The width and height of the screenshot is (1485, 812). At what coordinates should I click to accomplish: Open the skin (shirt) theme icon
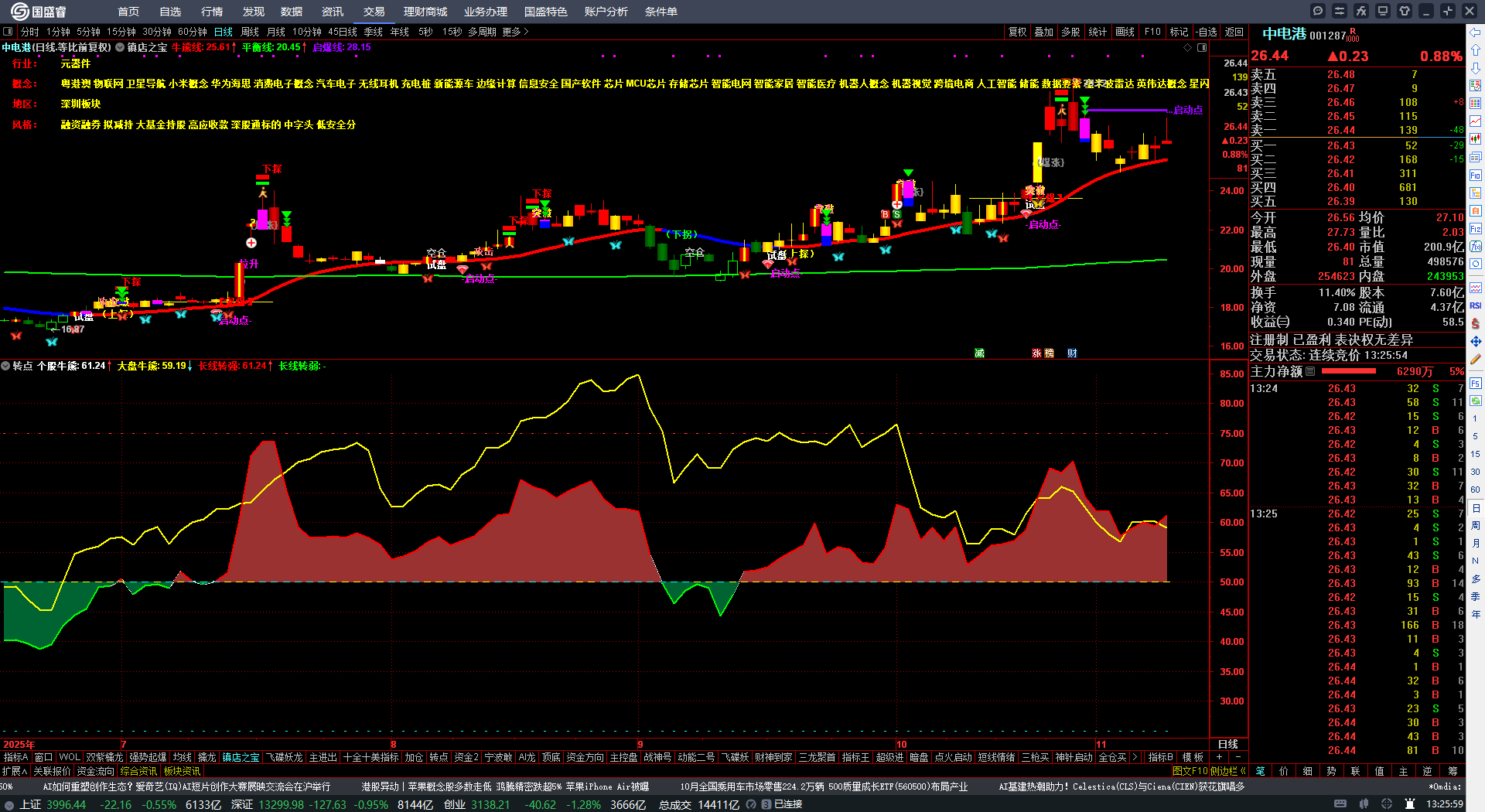(x=1405, y=11)
